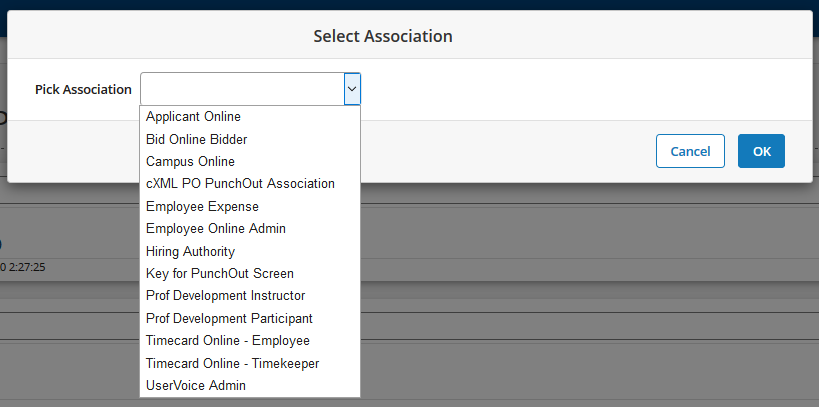Select Prof Development Instructor
This screenshot has height=407, width=819.
click(x=225, y=296)
